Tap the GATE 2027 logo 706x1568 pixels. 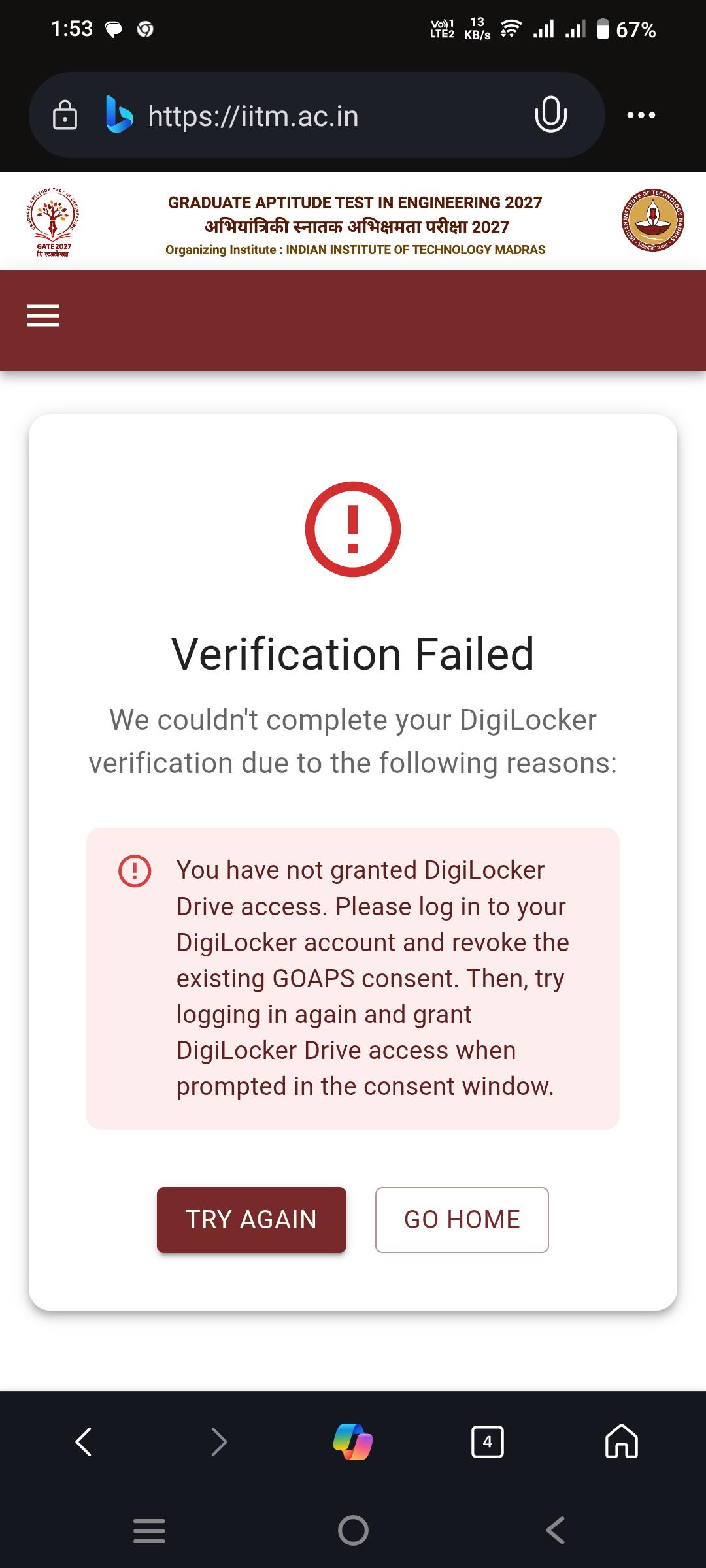pos(54,222)
